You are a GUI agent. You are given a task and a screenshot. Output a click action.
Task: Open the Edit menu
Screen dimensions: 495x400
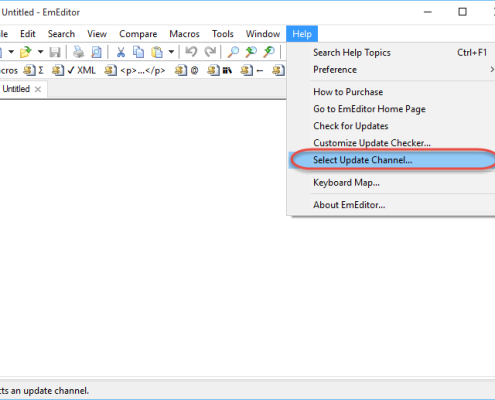pos(28,34)
